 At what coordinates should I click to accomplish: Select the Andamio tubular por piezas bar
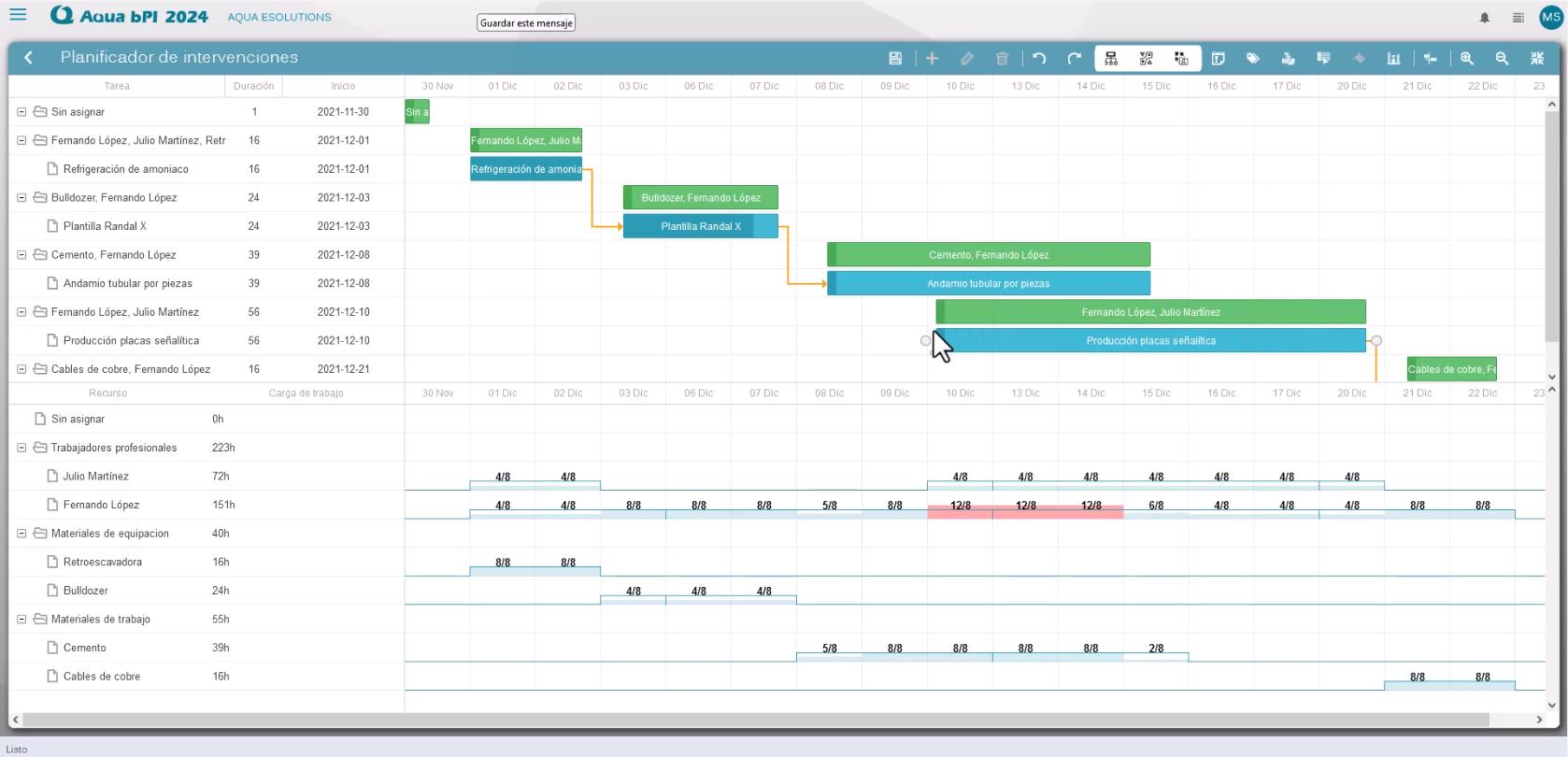point(989,283)
